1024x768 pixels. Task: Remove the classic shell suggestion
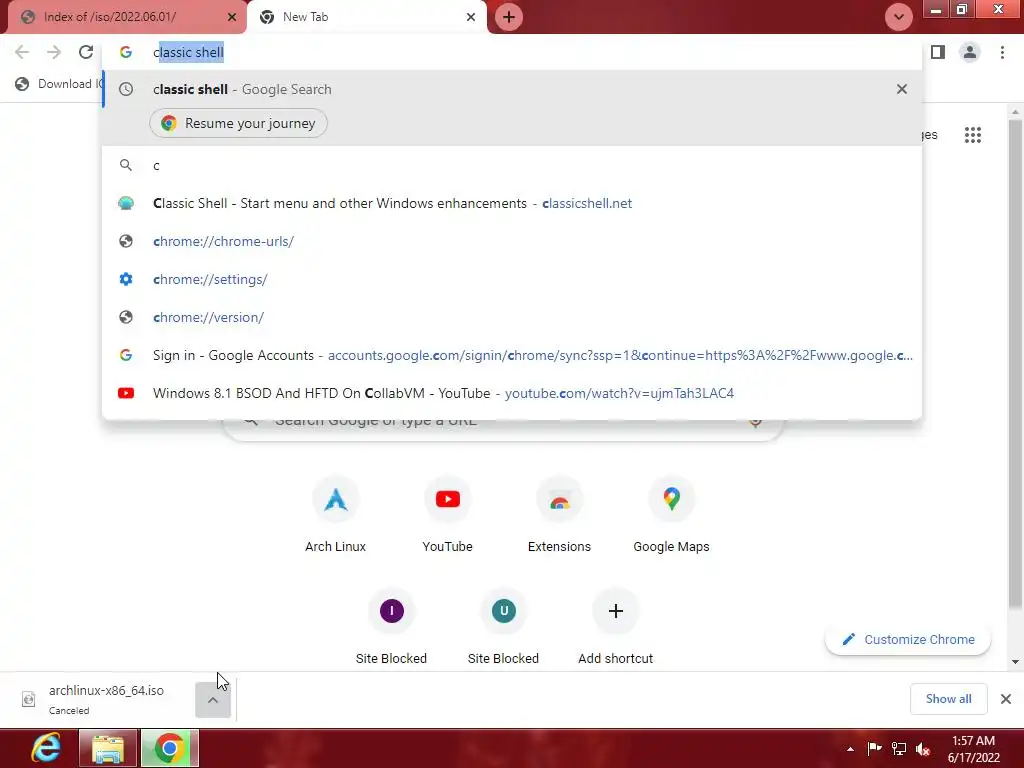[x=902, y=89]
